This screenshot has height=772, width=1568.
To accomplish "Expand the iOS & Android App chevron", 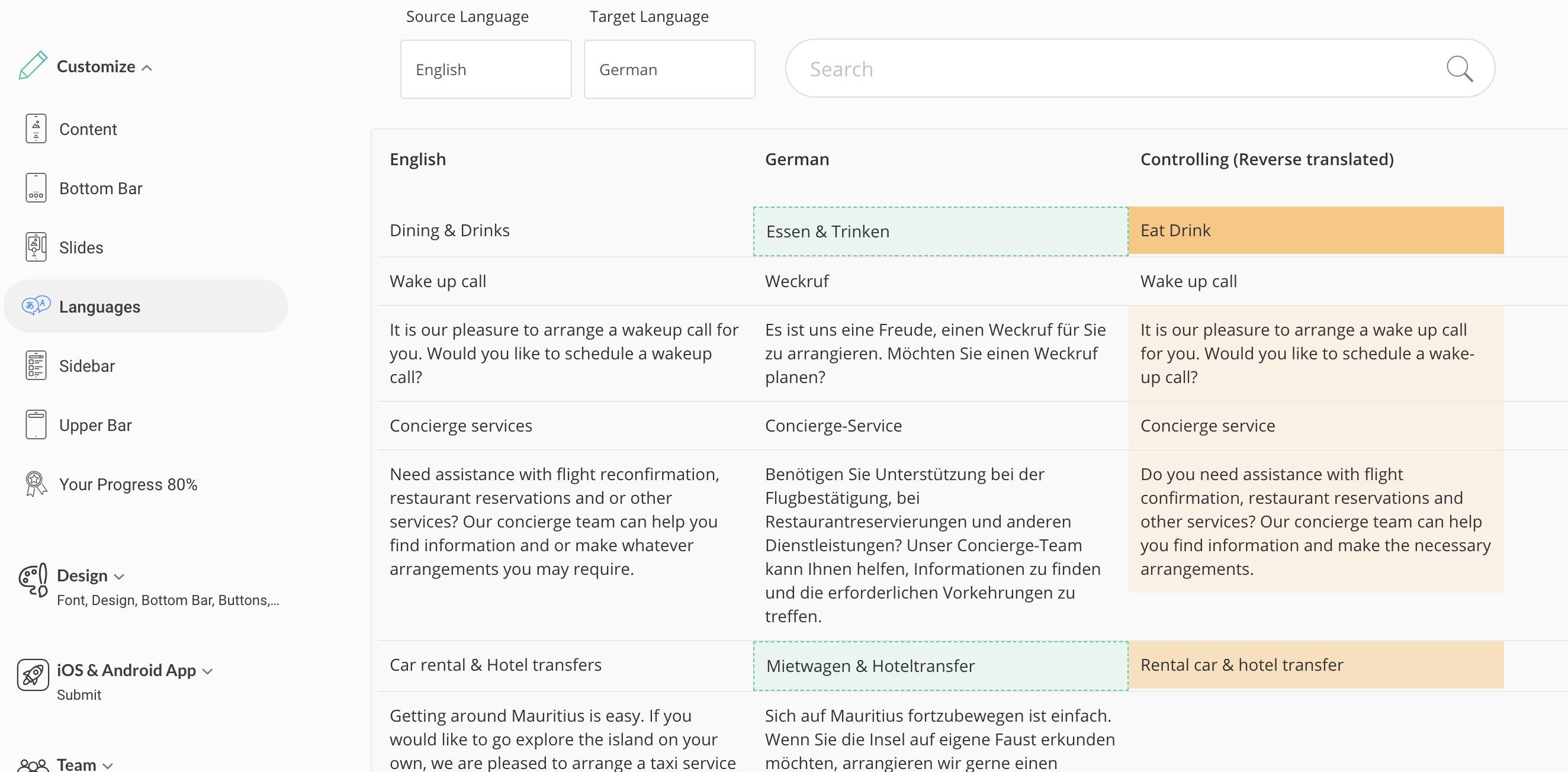I will pos(208,671).
